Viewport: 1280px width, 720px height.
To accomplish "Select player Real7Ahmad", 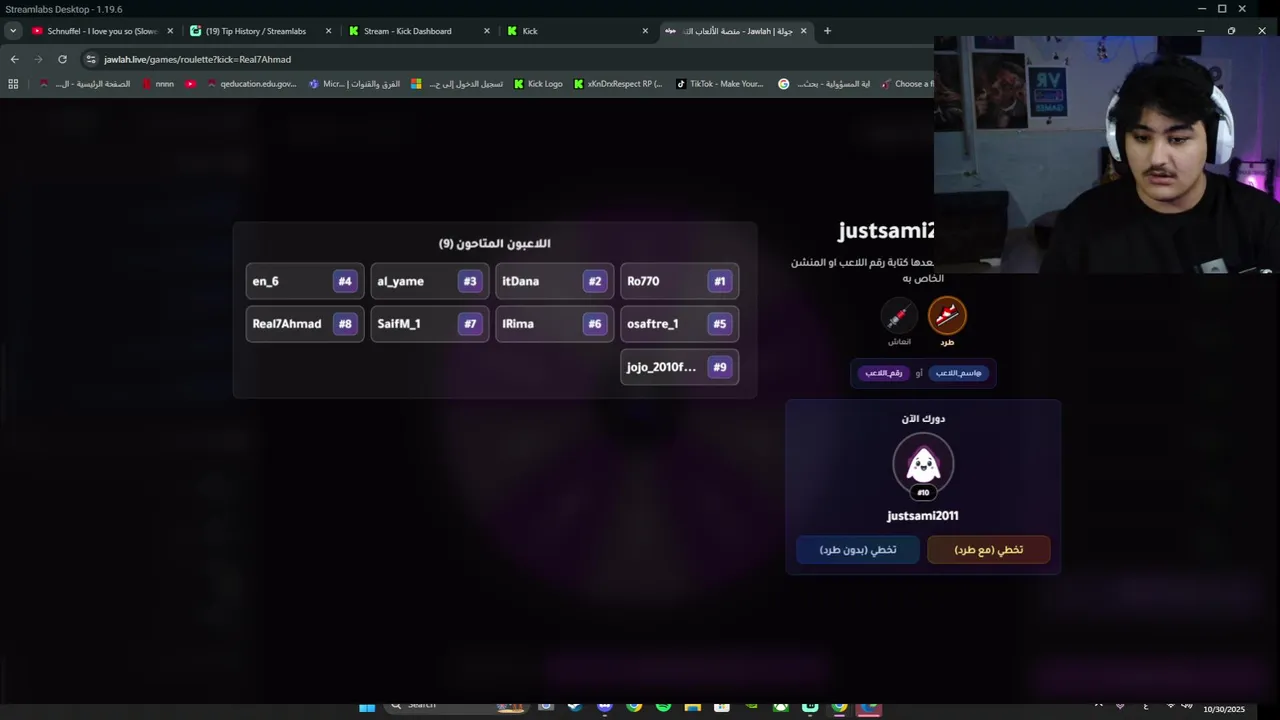I will (305, 324).
